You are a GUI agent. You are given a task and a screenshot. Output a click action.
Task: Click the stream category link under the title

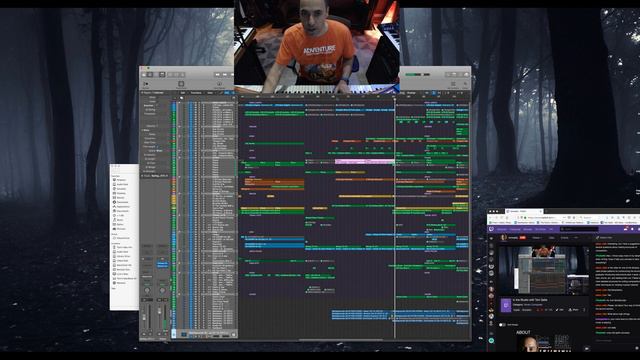click(x=533, y=304)
